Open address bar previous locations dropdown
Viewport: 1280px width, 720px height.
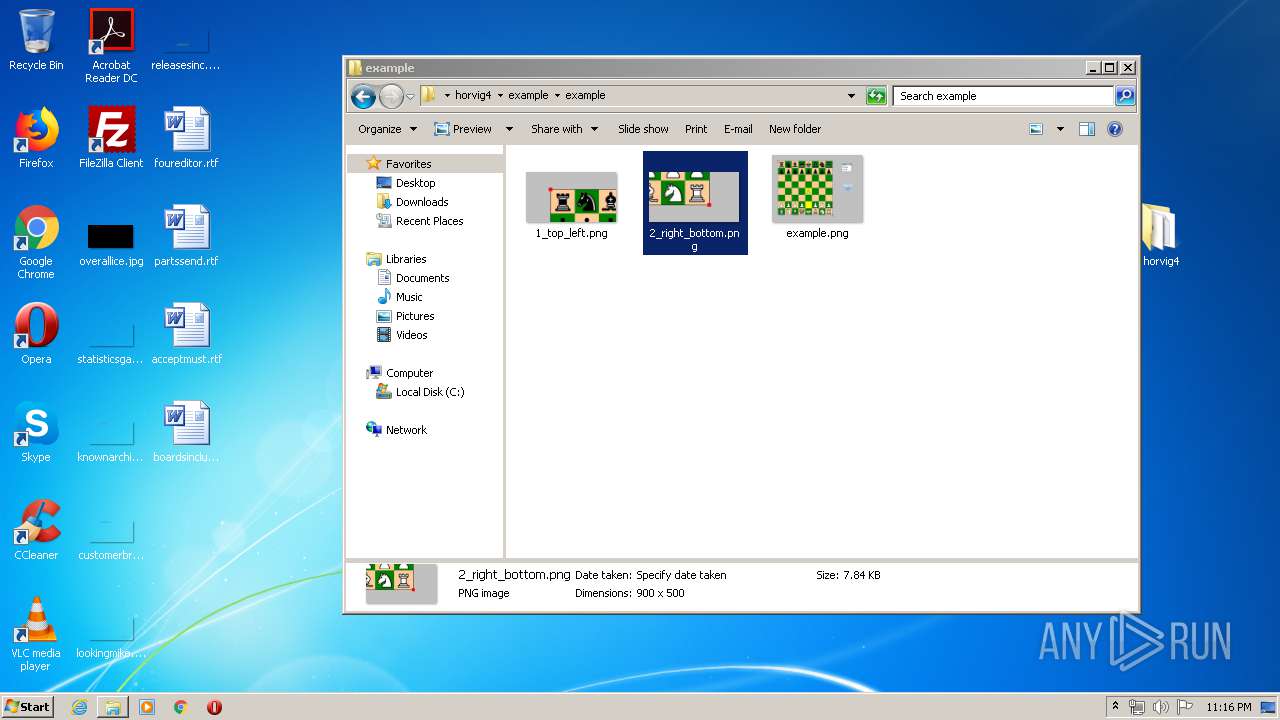pyautogui.click(x=851, y=96)
